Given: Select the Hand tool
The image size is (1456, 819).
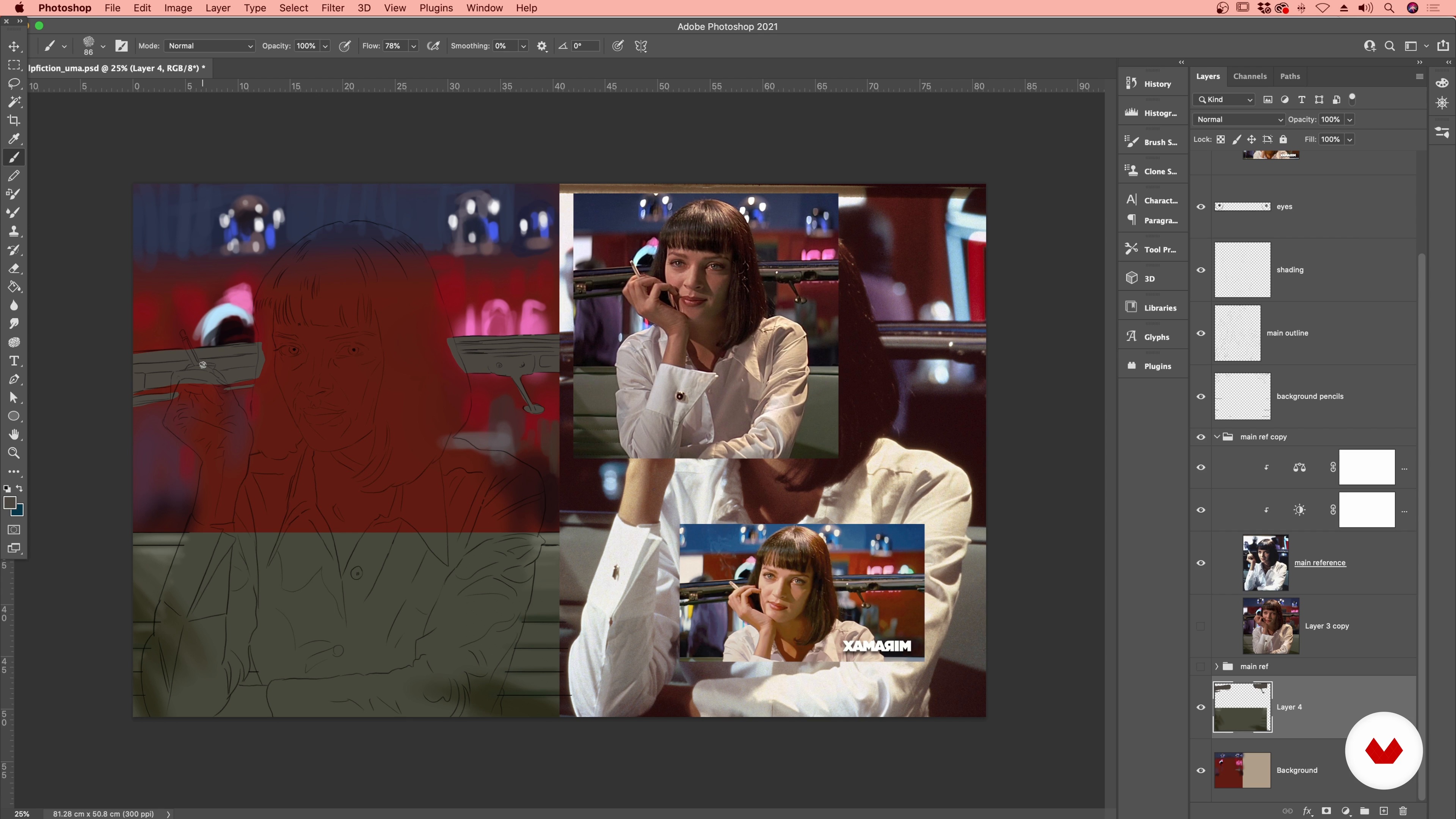Looking at the screenshot, I should pos(14,435).
